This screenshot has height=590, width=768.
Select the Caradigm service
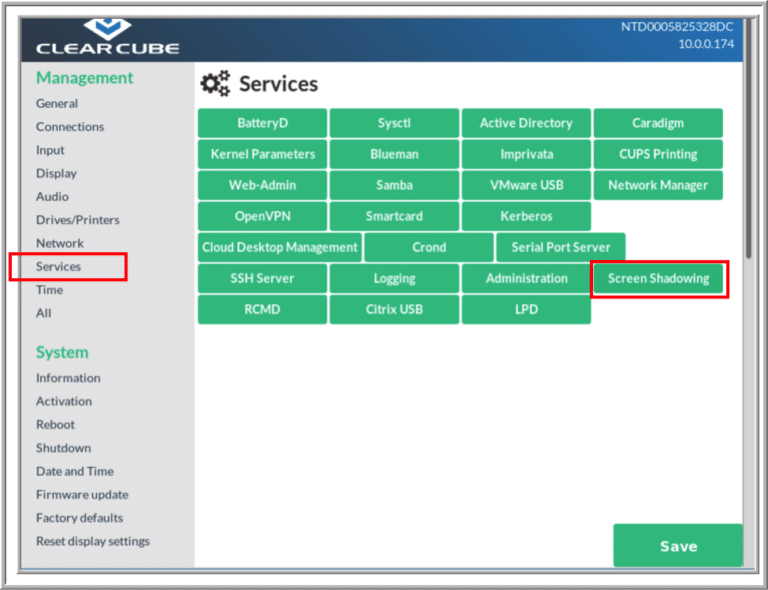(x=658, y=123)
